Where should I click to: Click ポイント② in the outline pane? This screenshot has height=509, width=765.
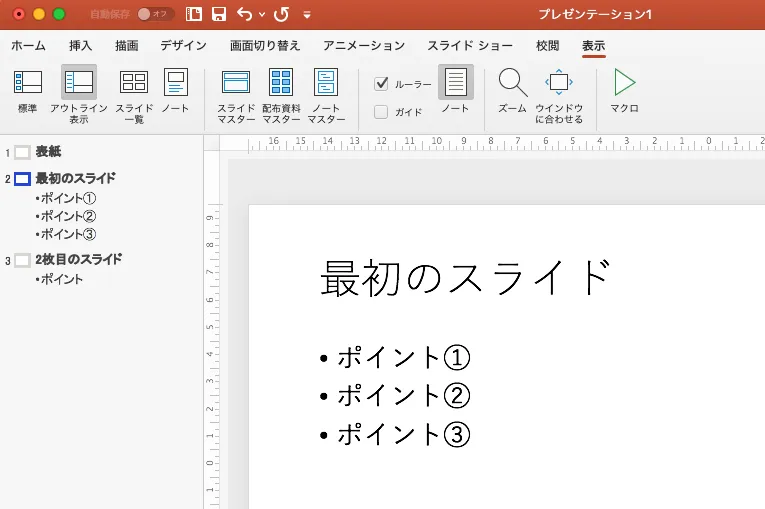(66, 216)
